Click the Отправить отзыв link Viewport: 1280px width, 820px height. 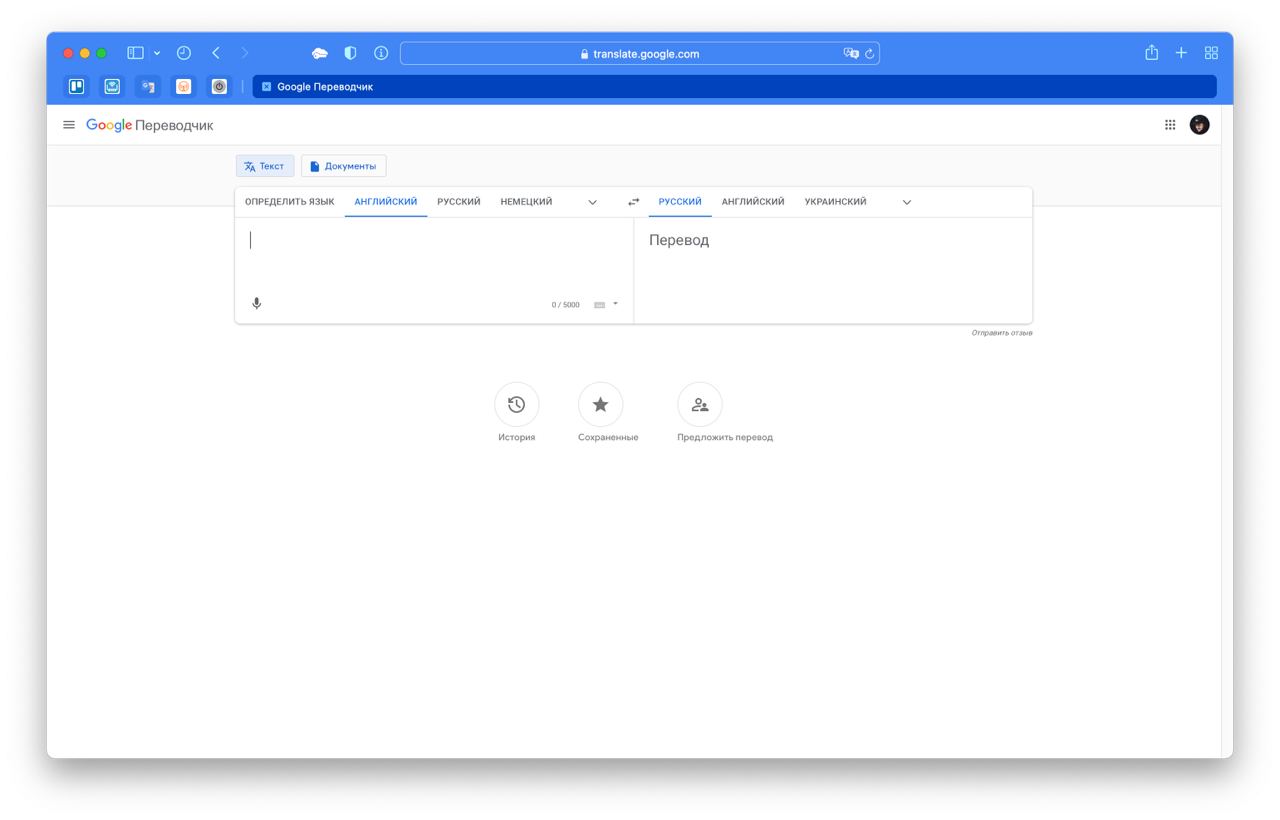[x=1002, y=333]
